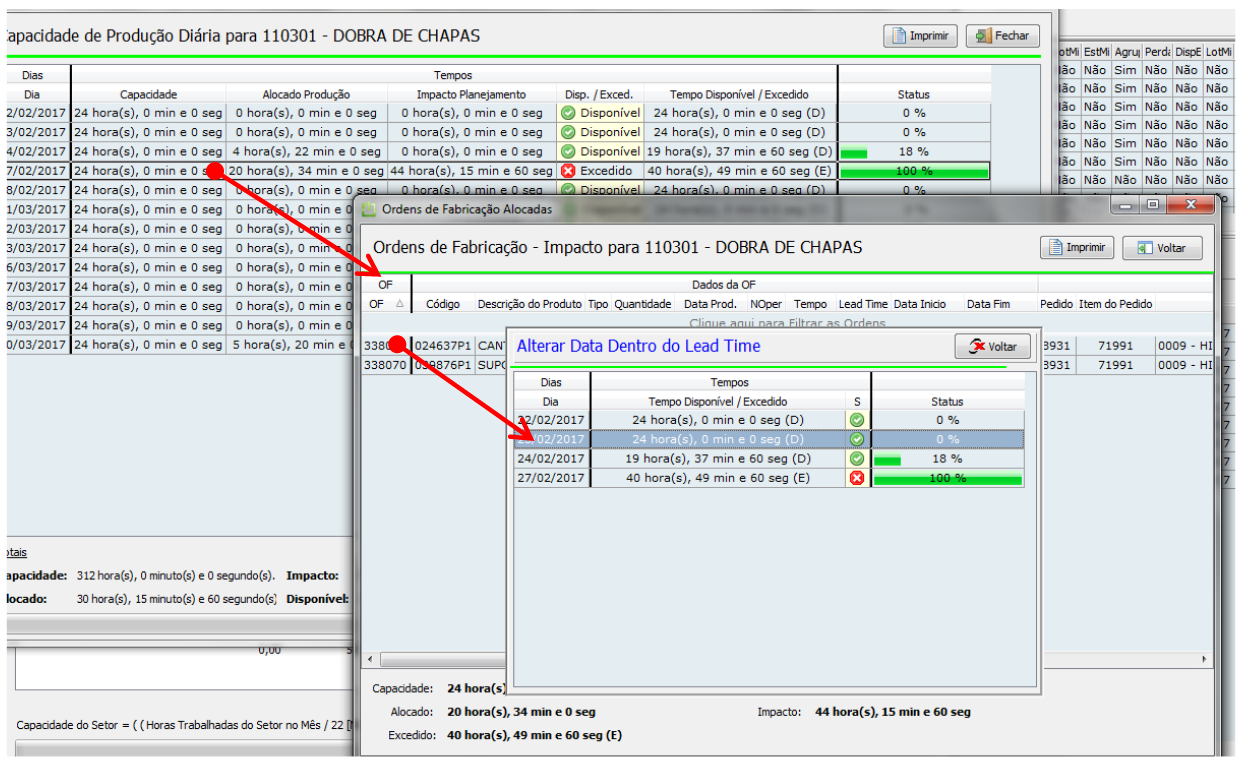Open the 'Clique aqui para Filtrar' filter row
The image size is (1246, 777).
[x=787, y=323]
